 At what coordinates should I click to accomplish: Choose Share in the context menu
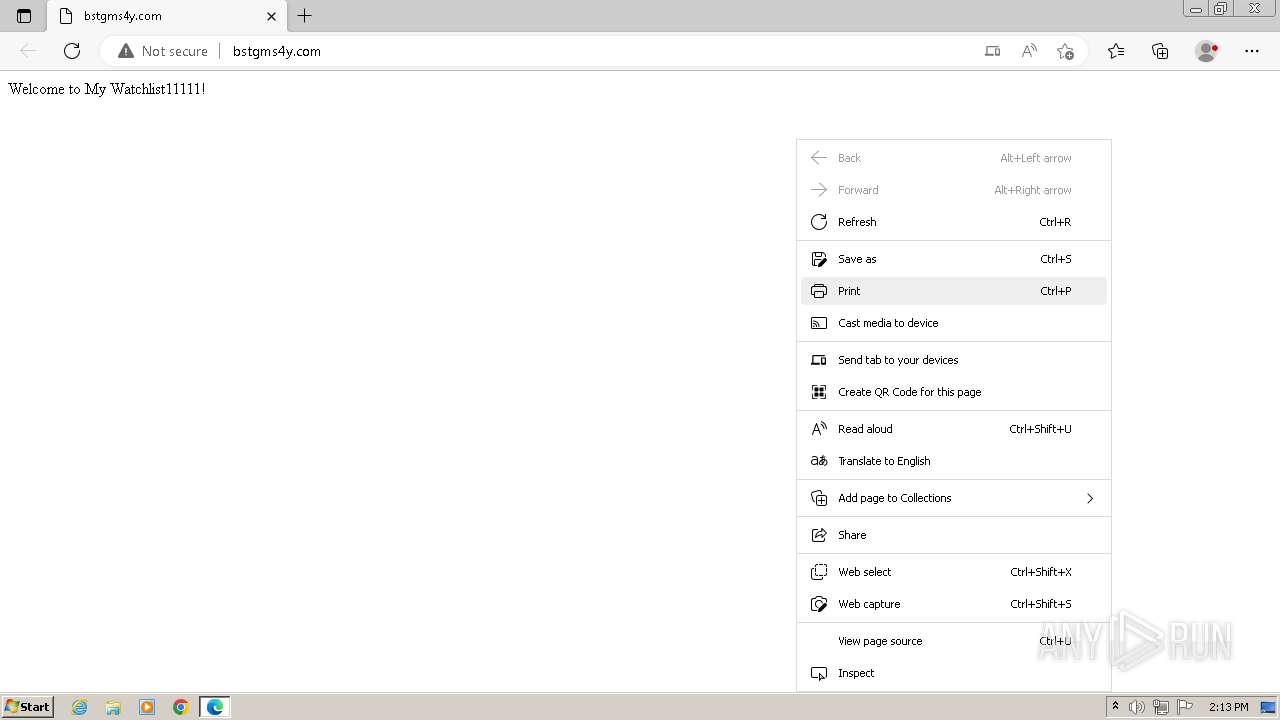pos(954,535)
